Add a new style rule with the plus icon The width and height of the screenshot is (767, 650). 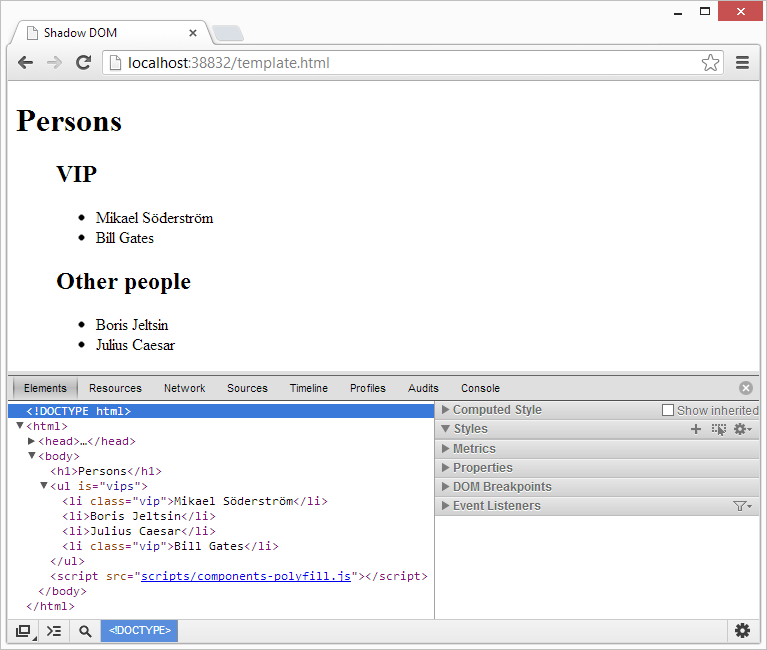pyautogui.click(x=696, y=429)
